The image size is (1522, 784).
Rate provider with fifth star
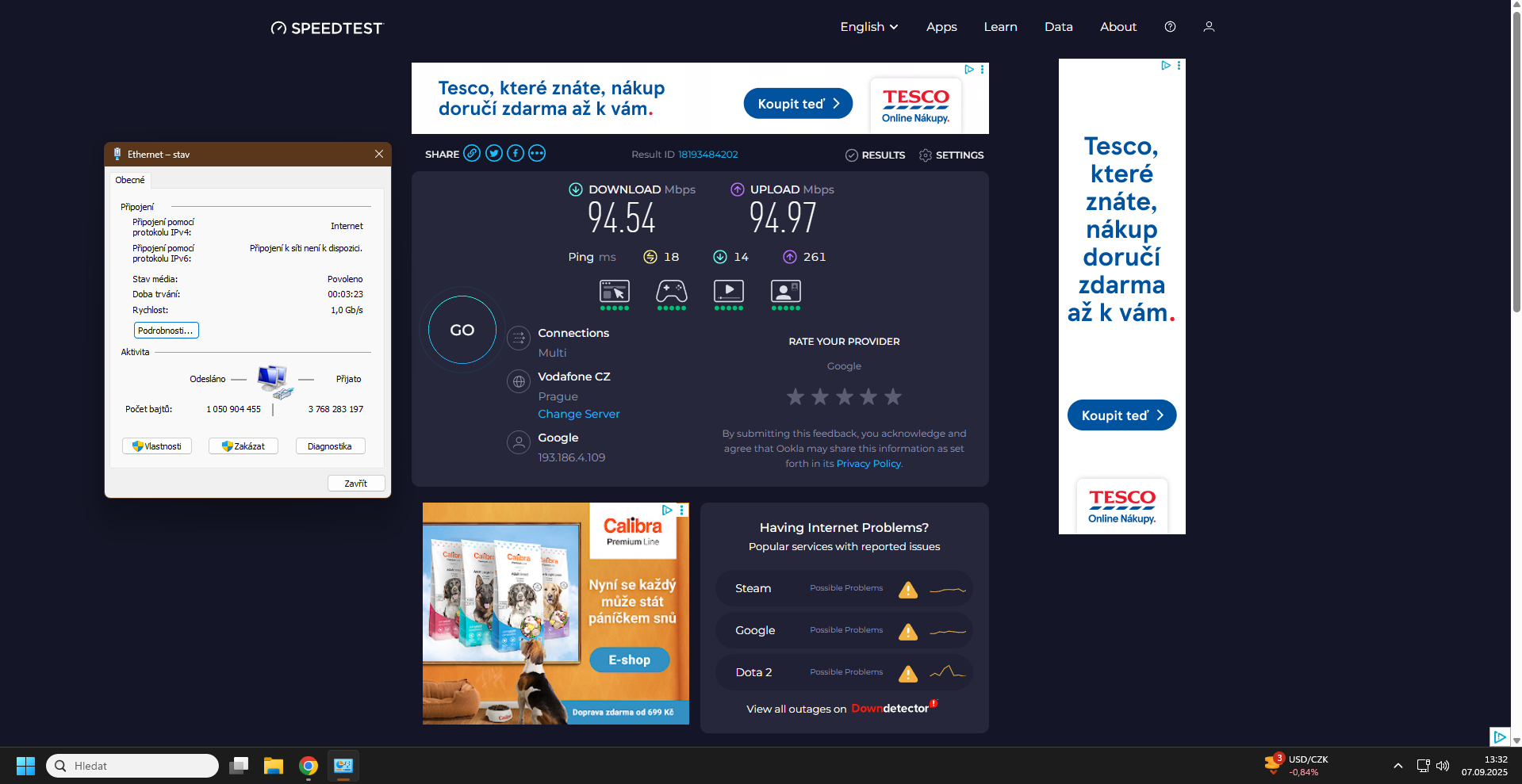pos(893,396)
